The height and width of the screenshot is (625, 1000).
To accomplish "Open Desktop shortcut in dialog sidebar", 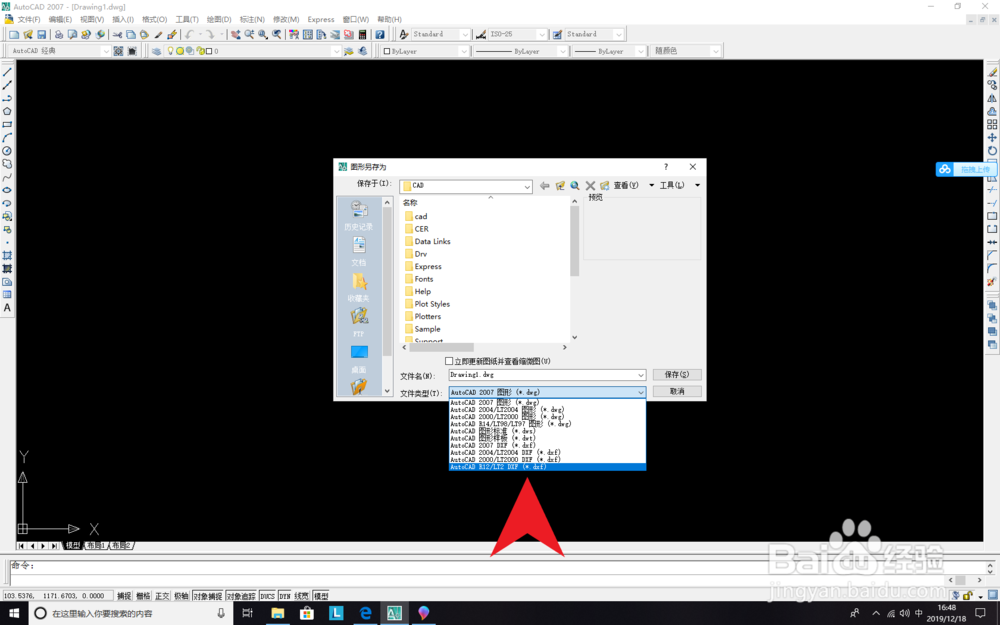I will (x=359, y=358).
